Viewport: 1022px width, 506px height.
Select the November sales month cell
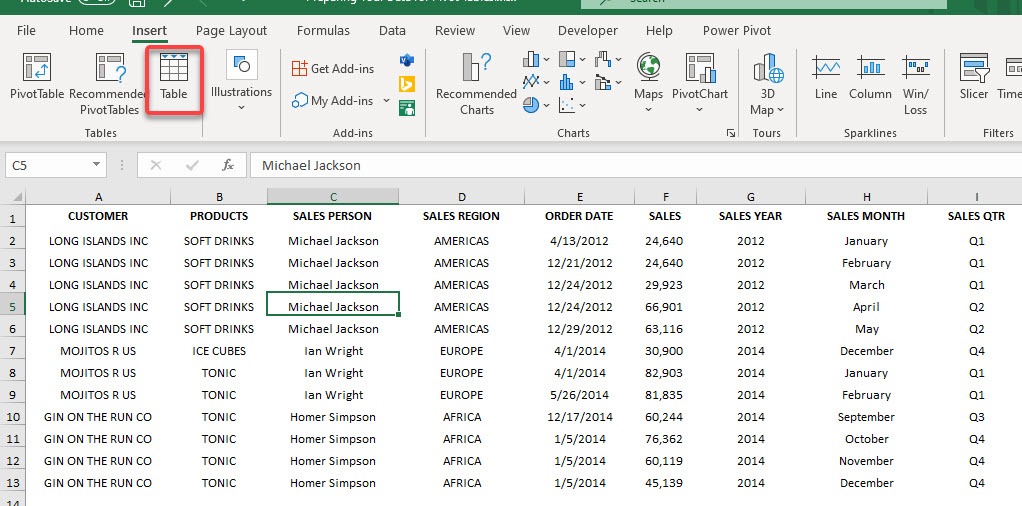(x=866, y=461)
